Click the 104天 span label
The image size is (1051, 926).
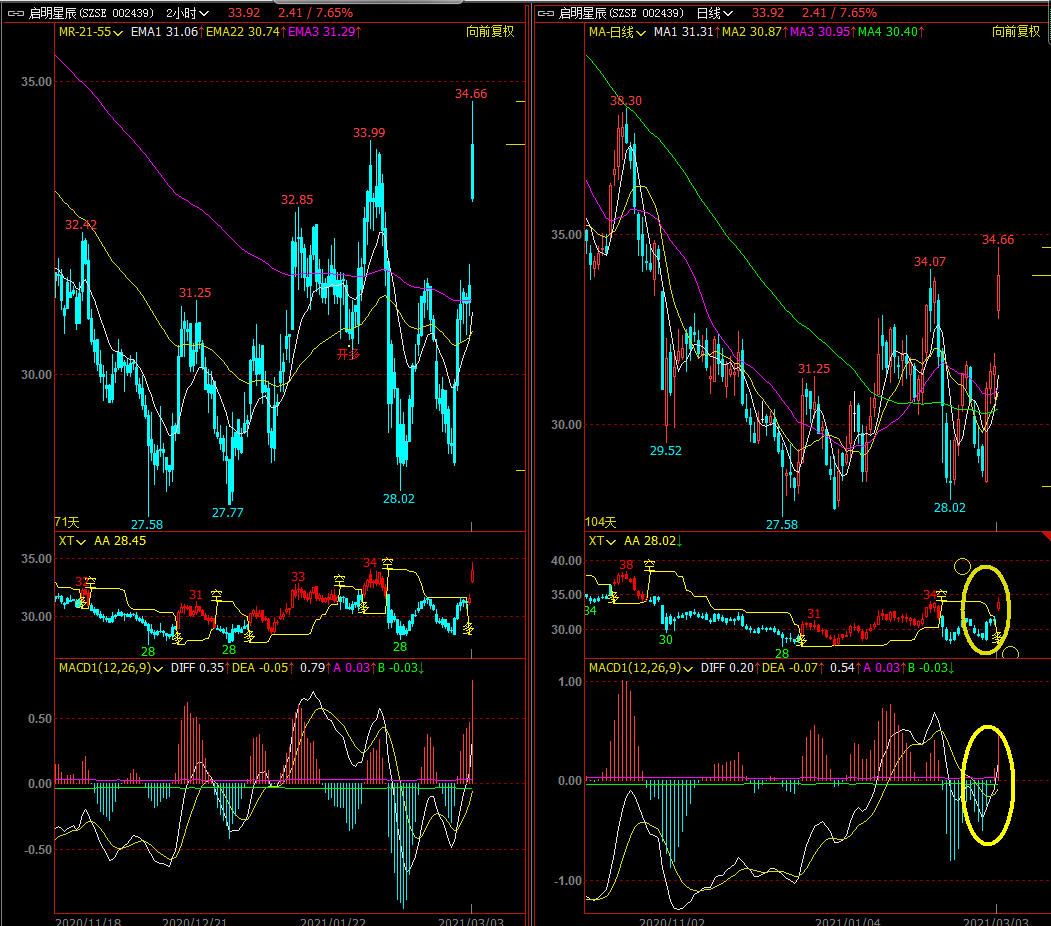pyautogui.click(x=601, y=522)
